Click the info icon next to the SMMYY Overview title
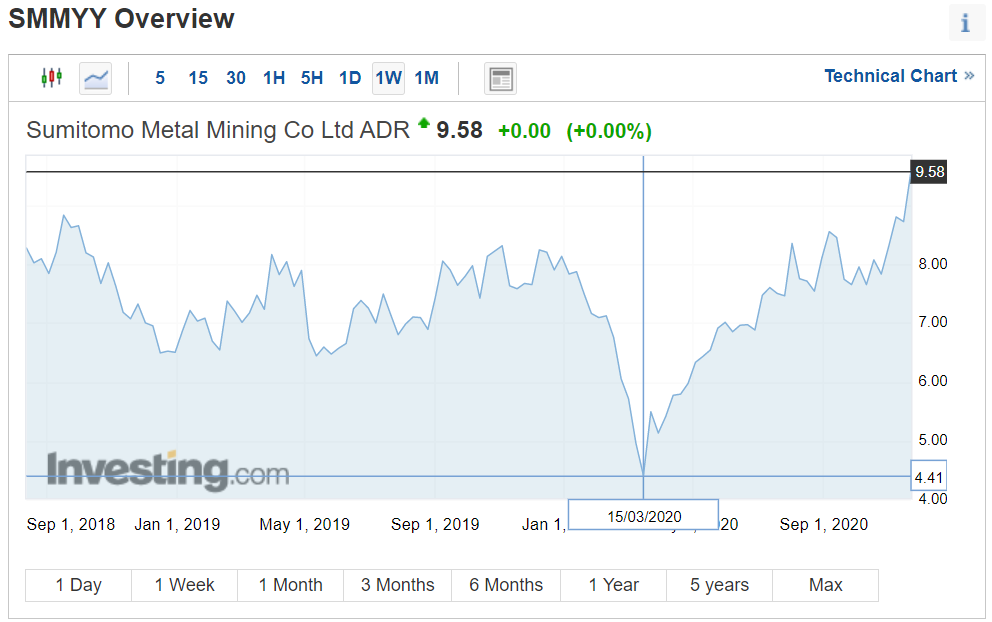 point(965,23)
